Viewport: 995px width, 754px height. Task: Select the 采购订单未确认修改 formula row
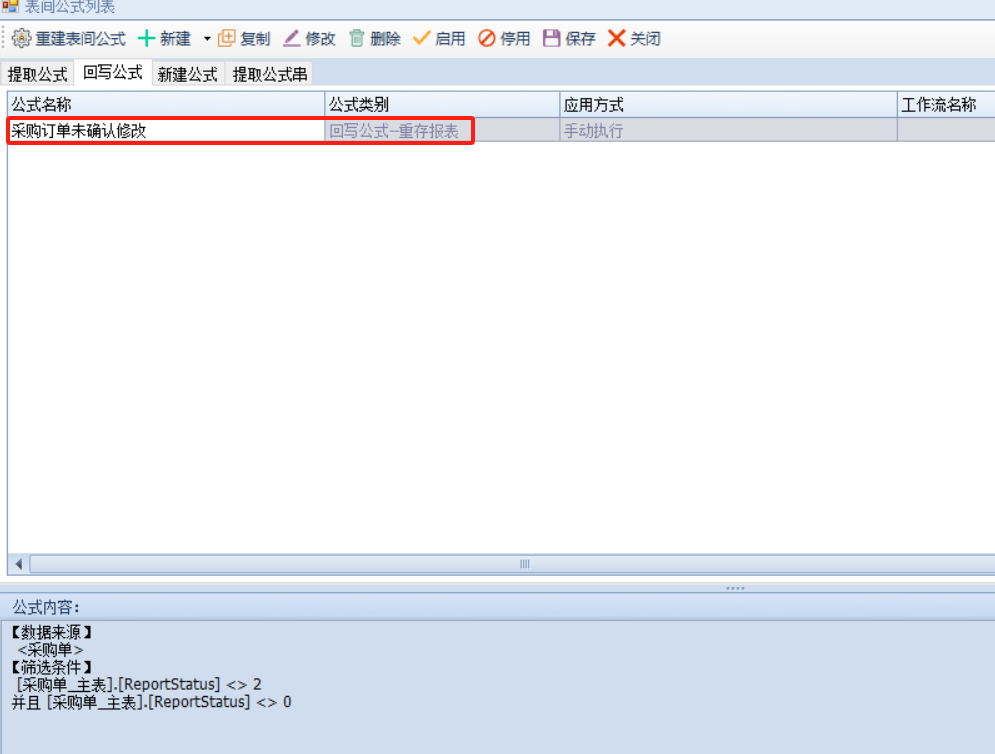point(166,130)
